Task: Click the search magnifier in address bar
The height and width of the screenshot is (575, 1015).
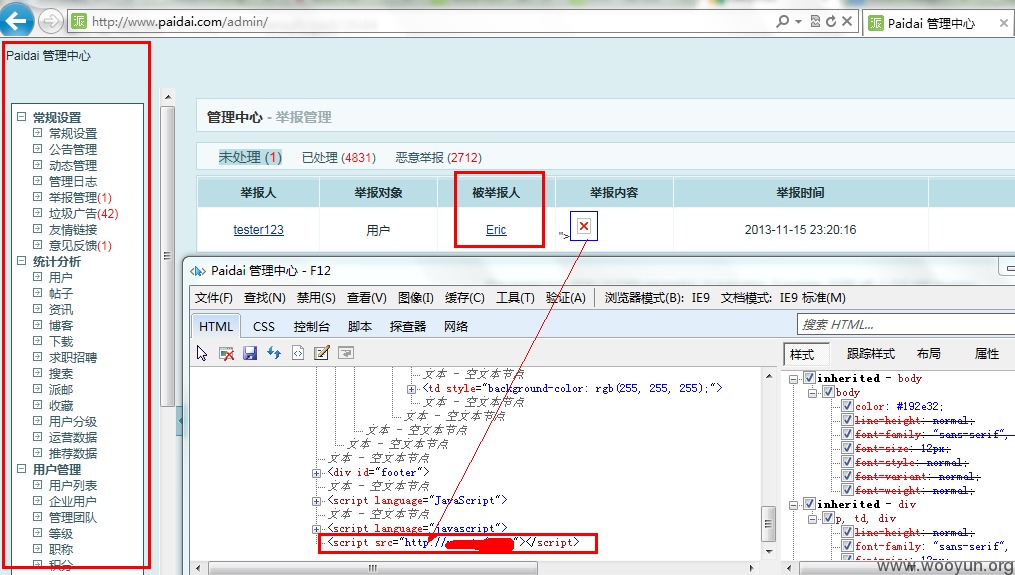Action: click(783, 21)
